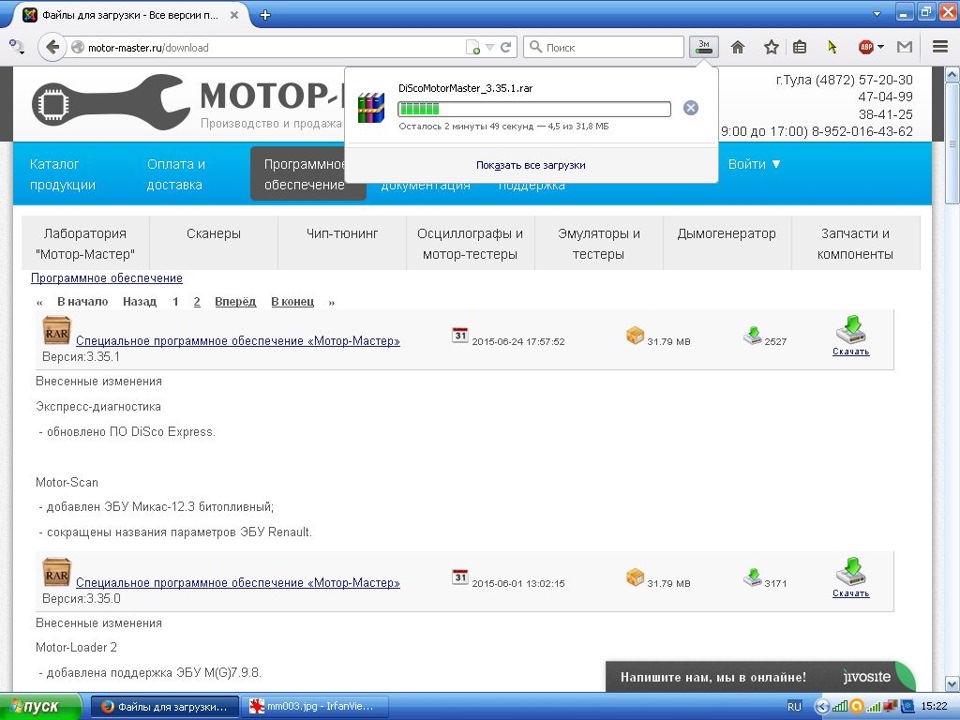Expand the "Войти" login dropdown
The height and width of the screenshot is (720, 960).
[754, 164]
